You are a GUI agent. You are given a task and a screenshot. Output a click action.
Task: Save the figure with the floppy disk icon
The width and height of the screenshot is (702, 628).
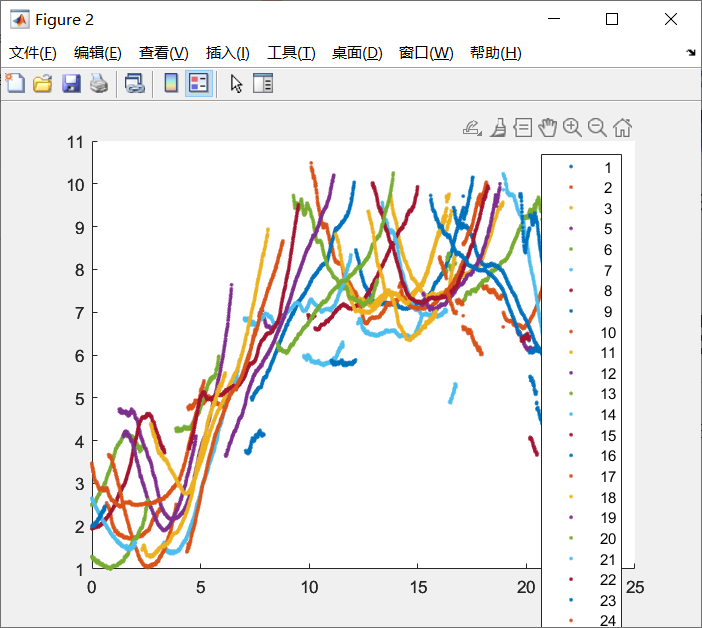[x=71, y=83]
